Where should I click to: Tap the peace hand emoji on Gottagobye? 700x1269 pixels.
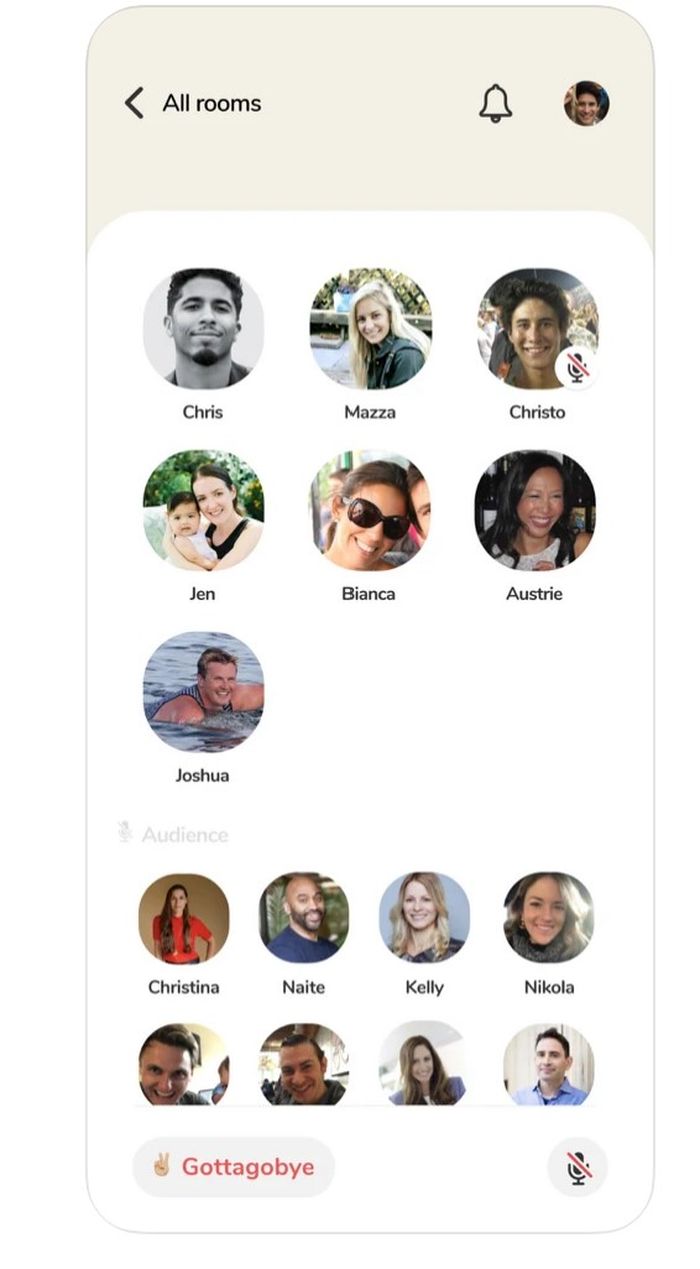point(161,1166)
